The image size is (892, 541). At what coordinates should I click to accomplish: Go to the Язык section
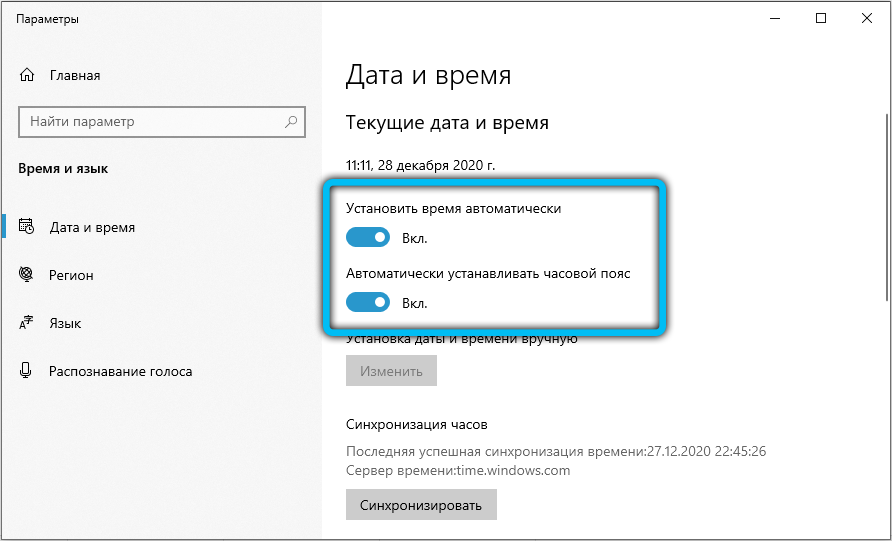(65, 323)
